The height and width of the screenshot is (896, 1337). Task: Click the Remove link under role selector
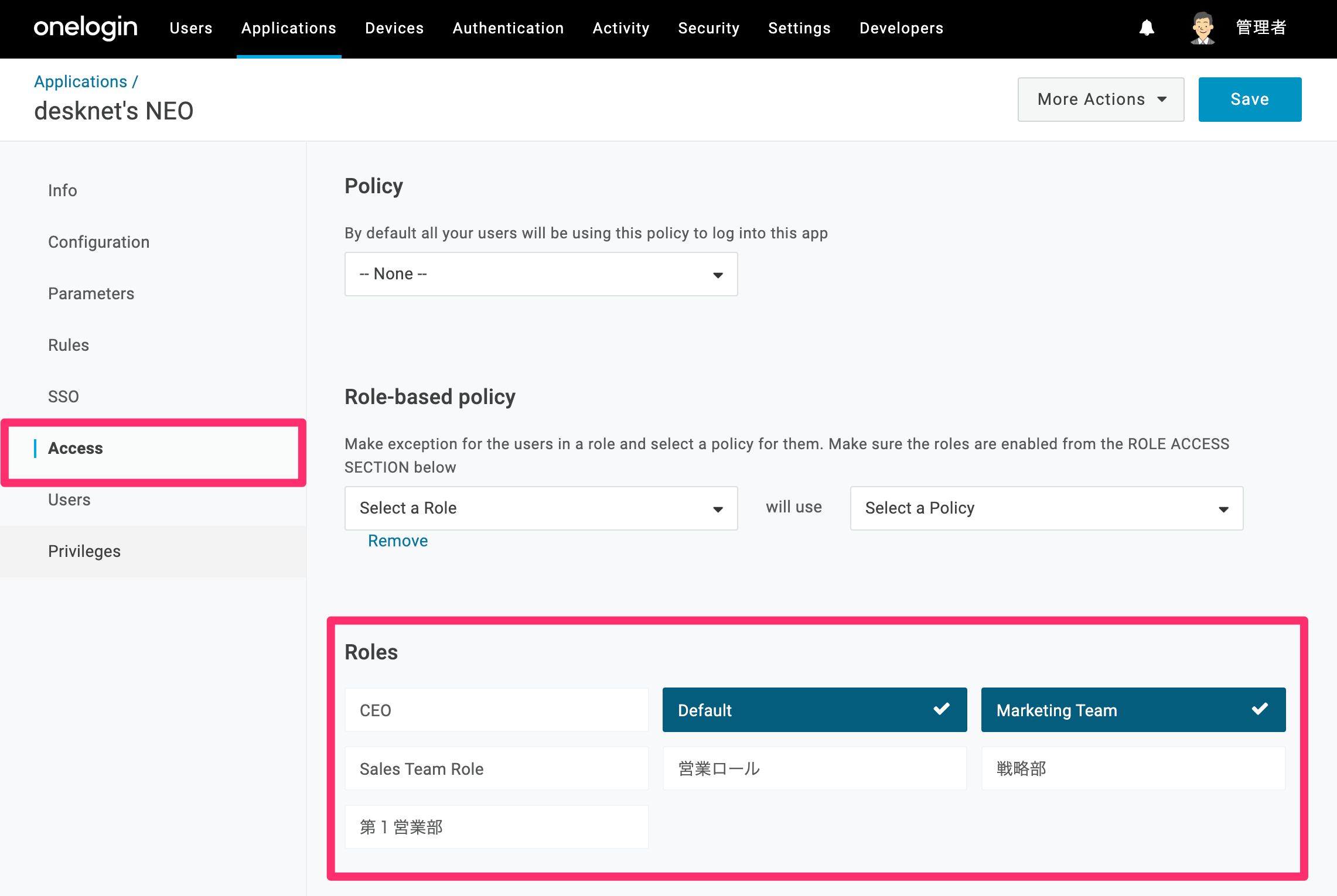point(398,541)
